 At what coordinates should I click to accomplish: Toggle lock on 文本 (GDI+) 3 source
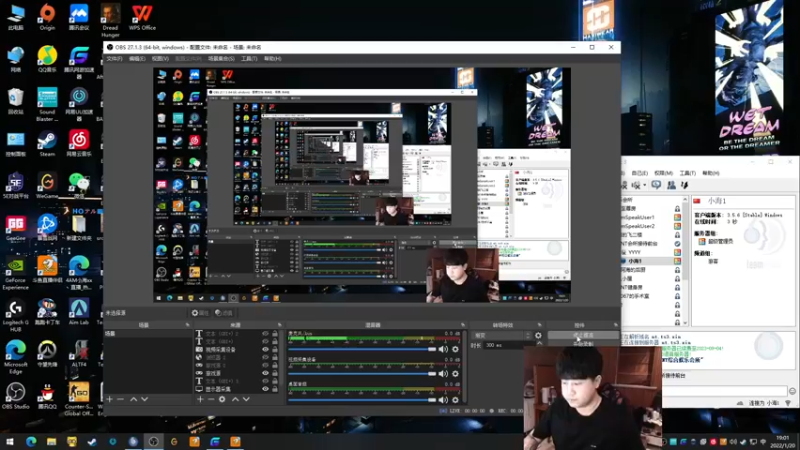(x=275, y=381)
